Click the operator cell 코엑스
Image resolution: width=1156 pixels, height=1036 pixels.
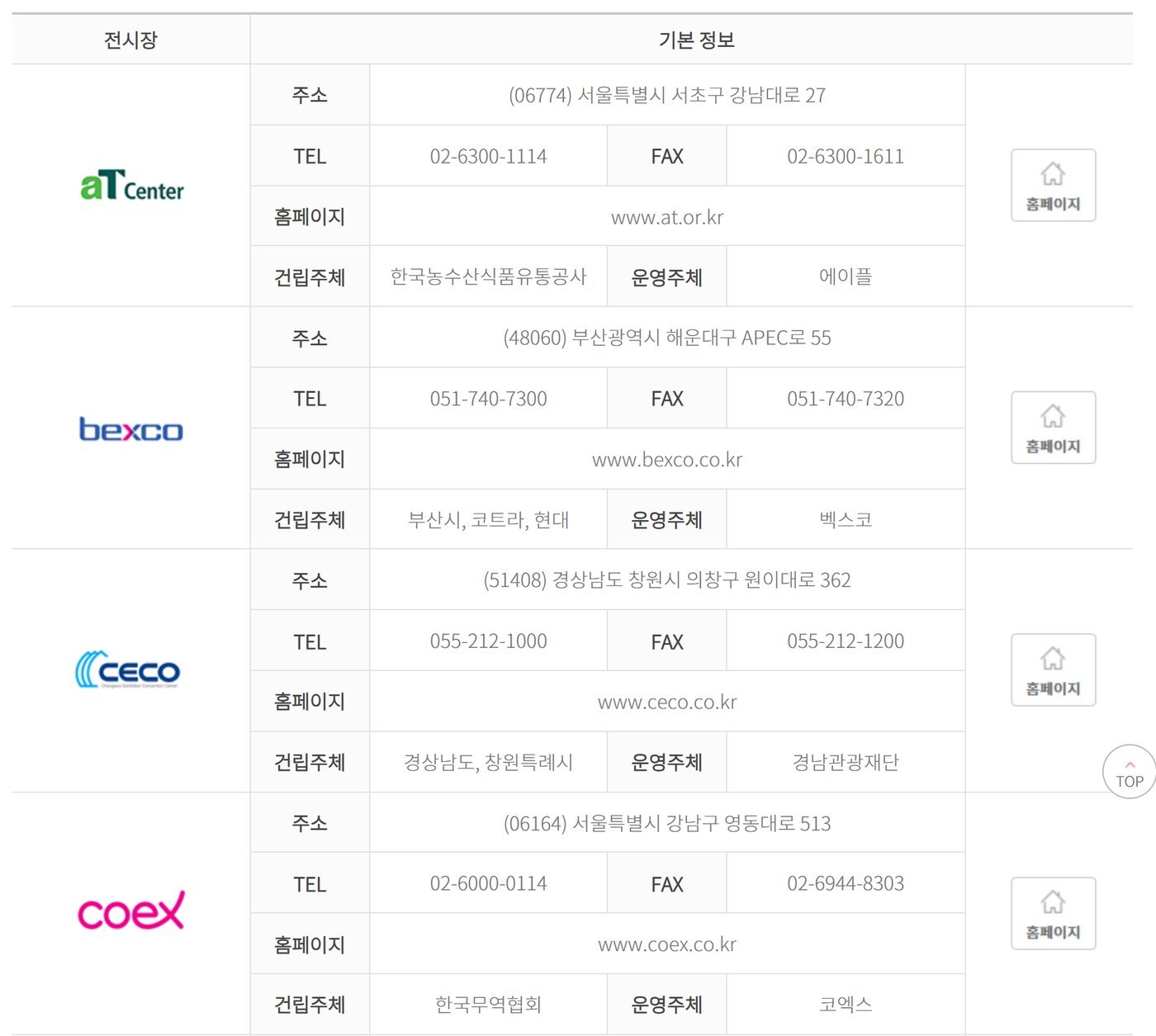(846, 1005)
